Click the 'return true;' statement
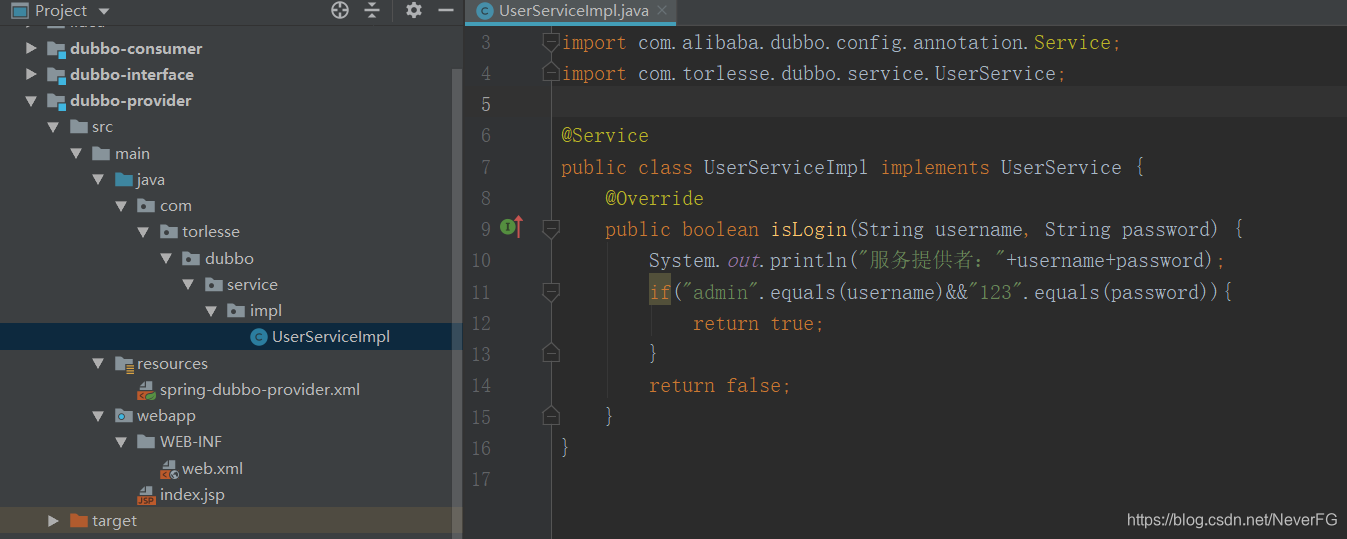 758,323
